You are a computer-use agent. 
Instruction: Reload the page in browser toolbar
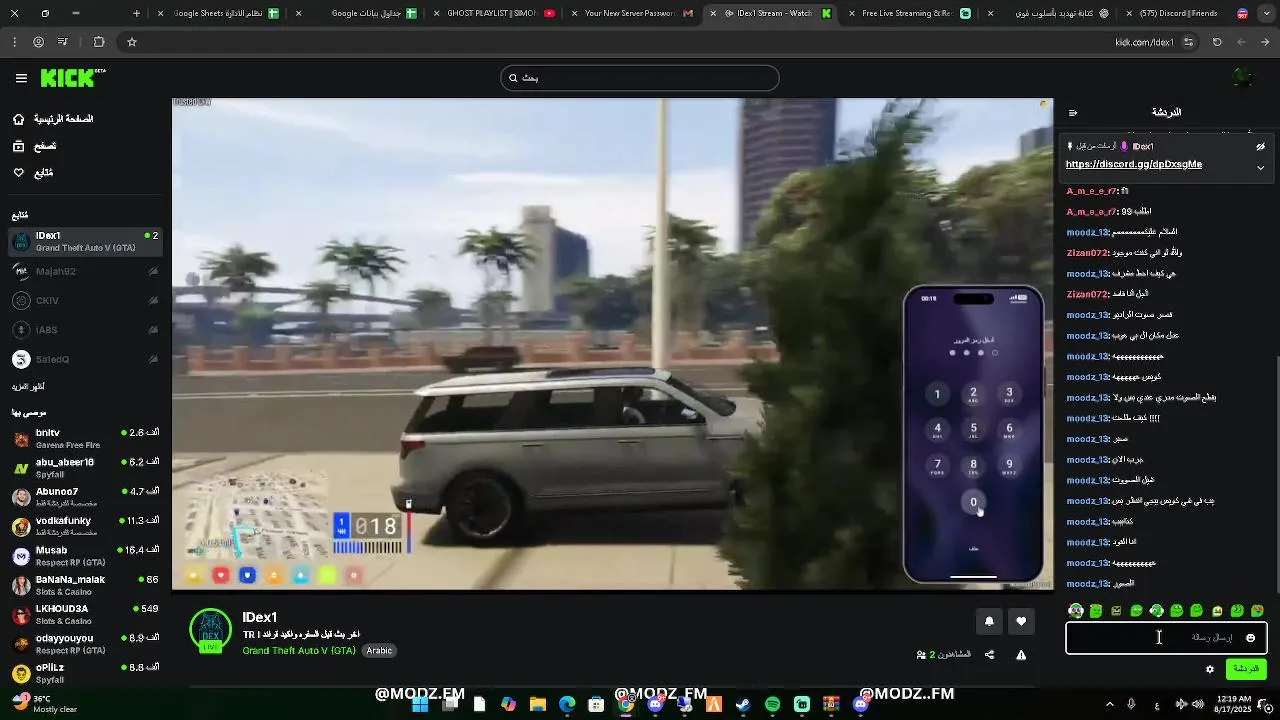(x=1217, y=42)
